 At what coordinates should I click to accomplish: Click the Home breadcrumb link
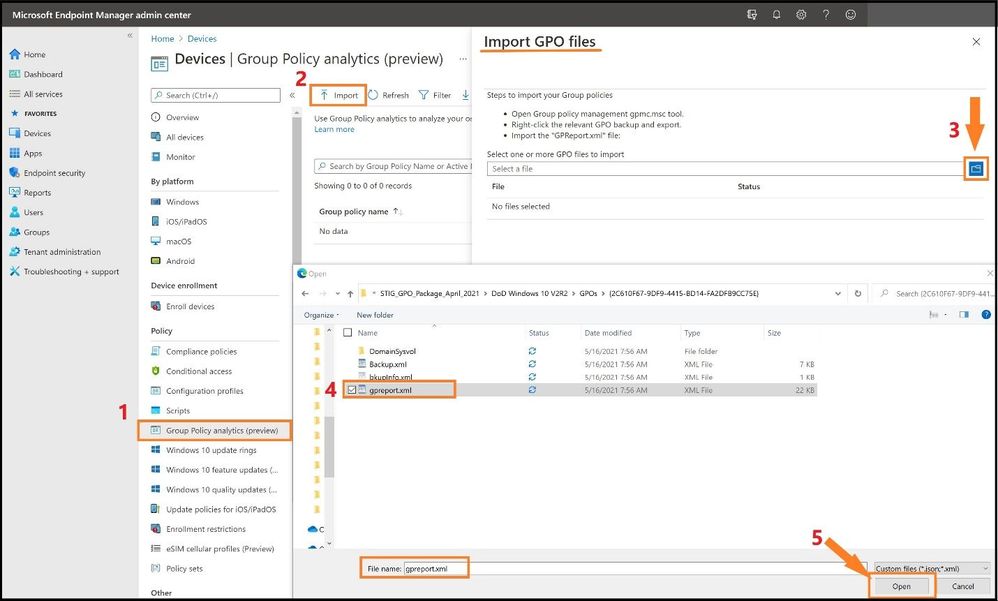[x=162, y=39]
